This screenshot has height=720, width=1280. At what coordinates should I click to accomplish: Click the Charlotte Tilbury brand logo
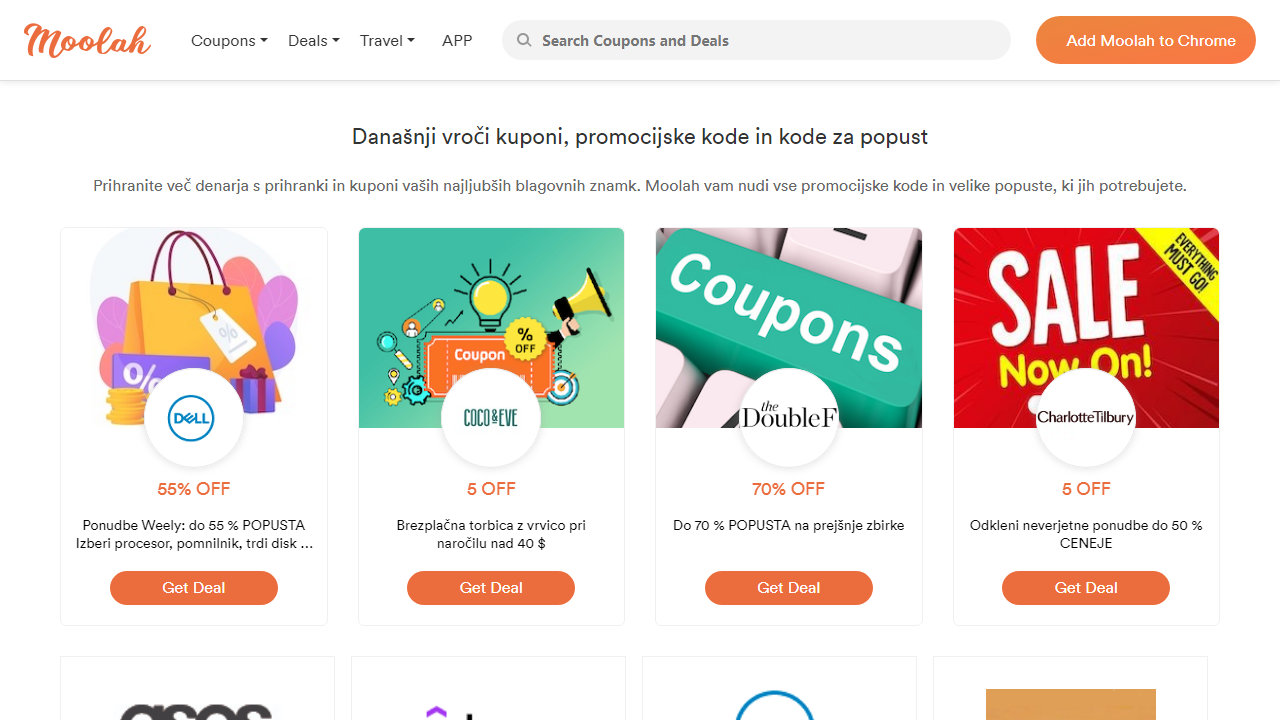pos(1085,418)
